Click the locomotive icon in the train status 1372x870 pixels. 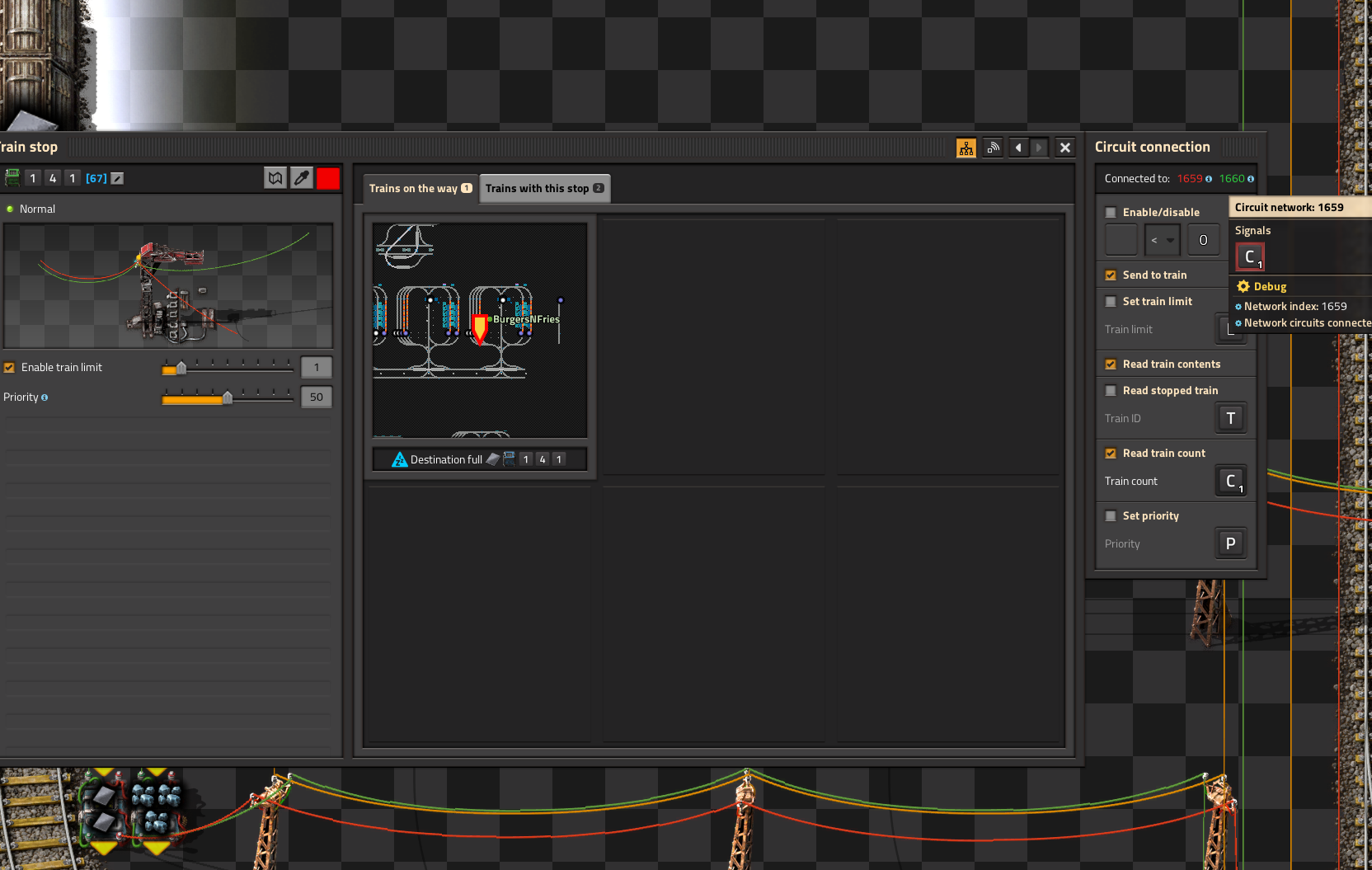(509, 459)
